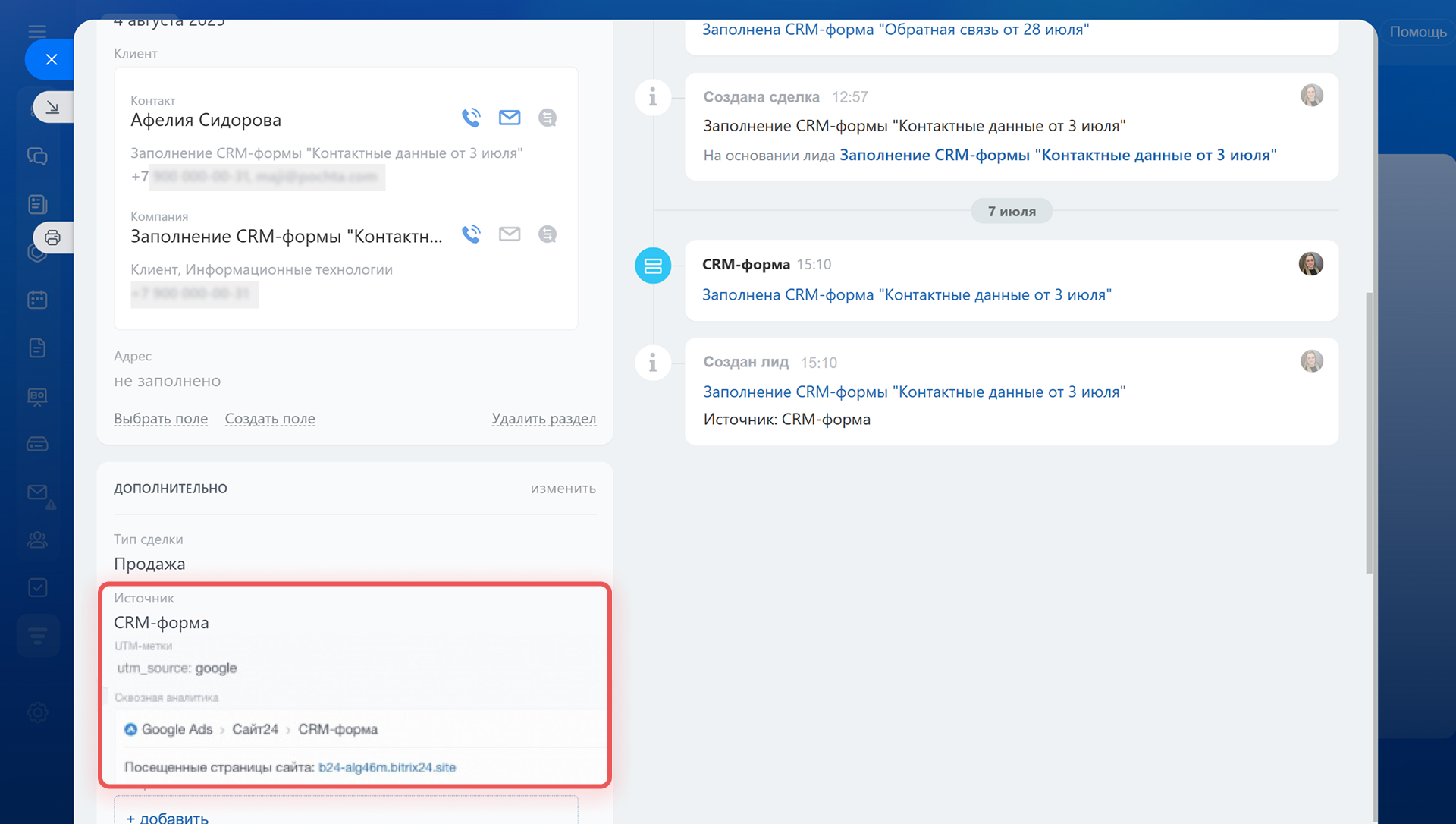Viewport: 1456px width, 824px height.
Task: Send email to contact Афелия Сидорова
Action: pyautogui.click(x=510, y=118)
